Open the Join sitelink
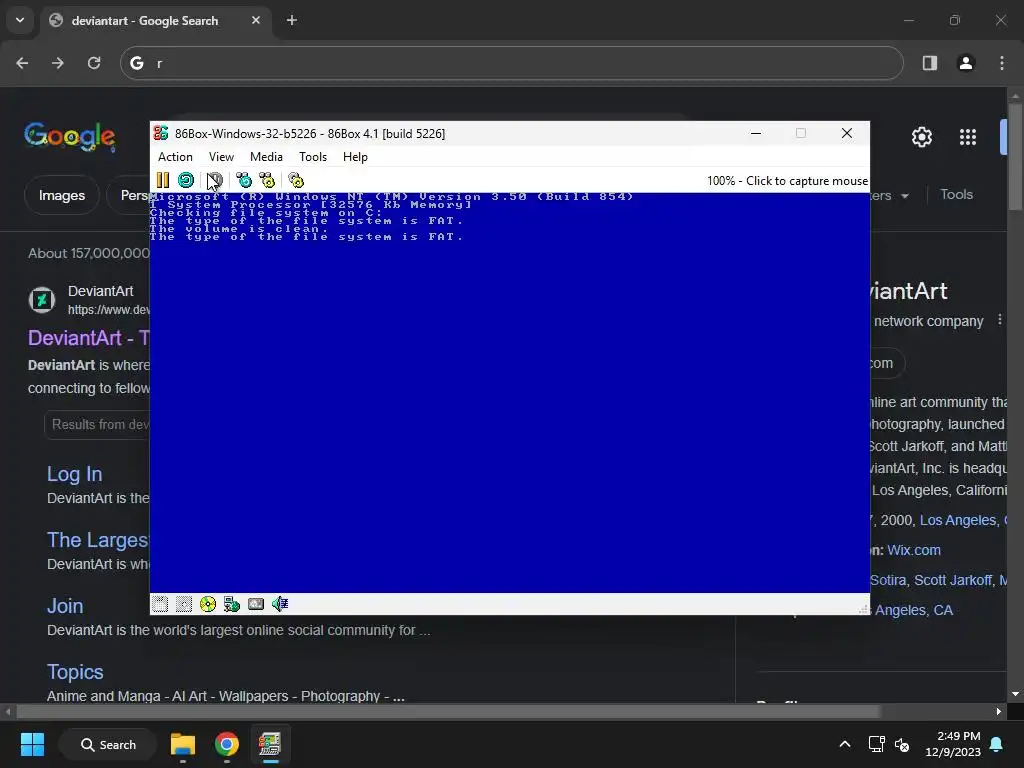The height and width of the screenshot is (768, 1024). tap(65, 606)
